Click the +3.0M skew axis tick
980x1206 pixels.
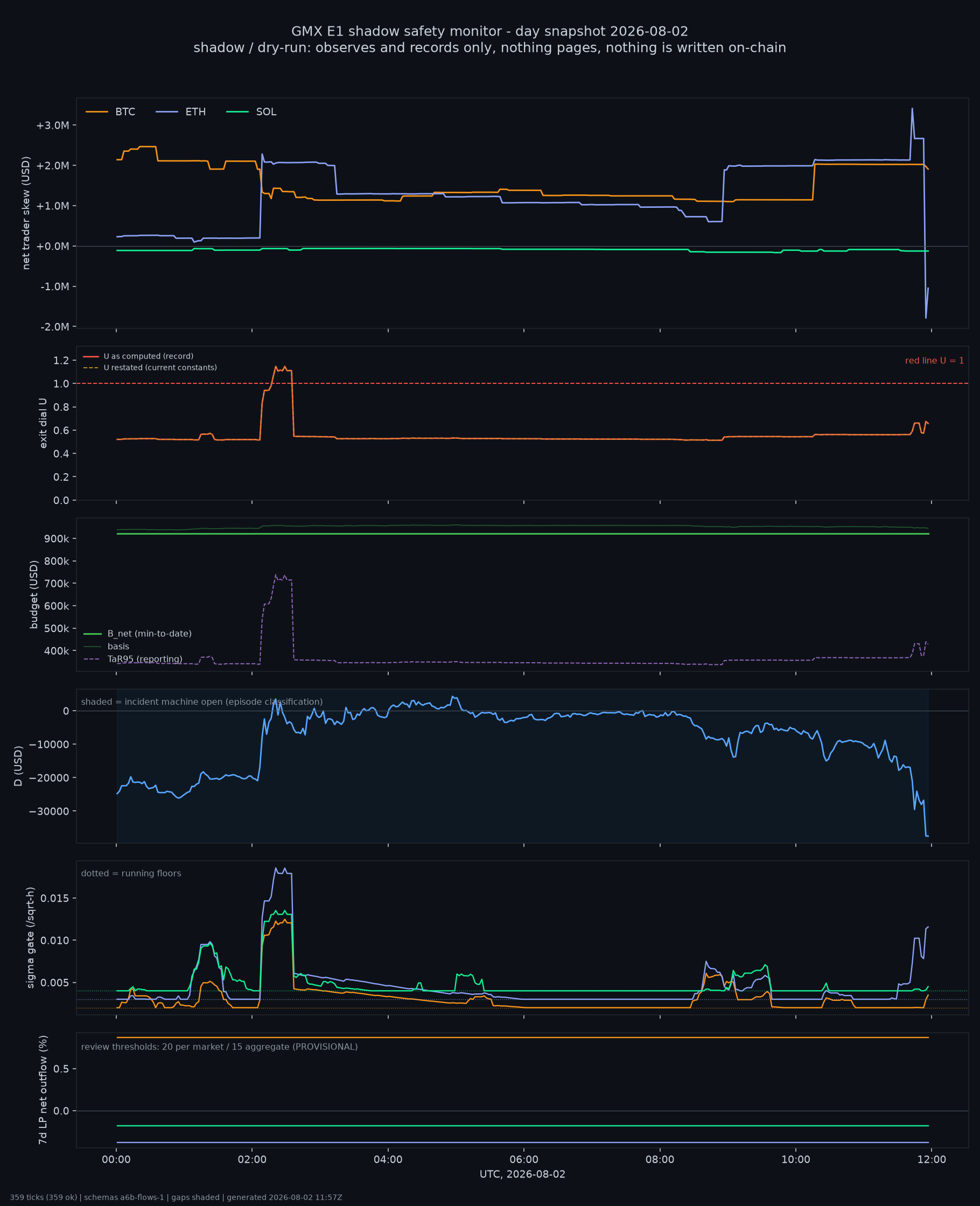point(53,125)
